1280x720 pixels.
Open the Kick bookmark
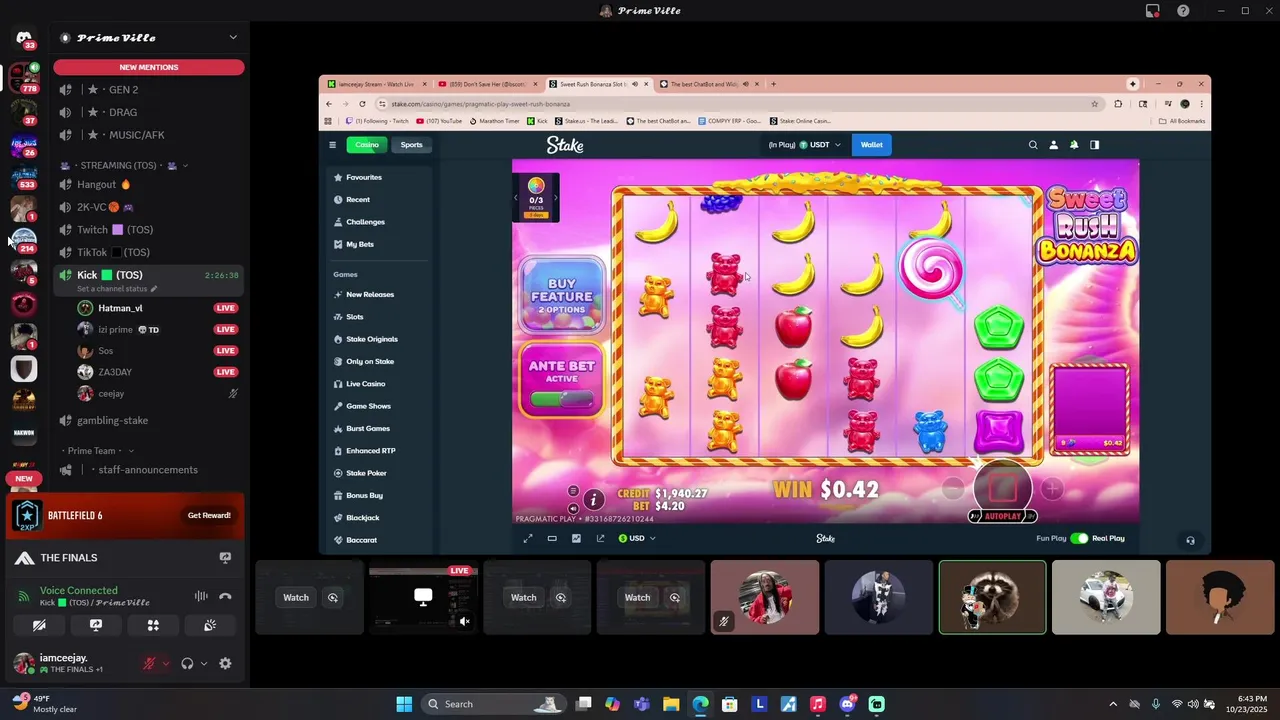[x=537, y=121]
